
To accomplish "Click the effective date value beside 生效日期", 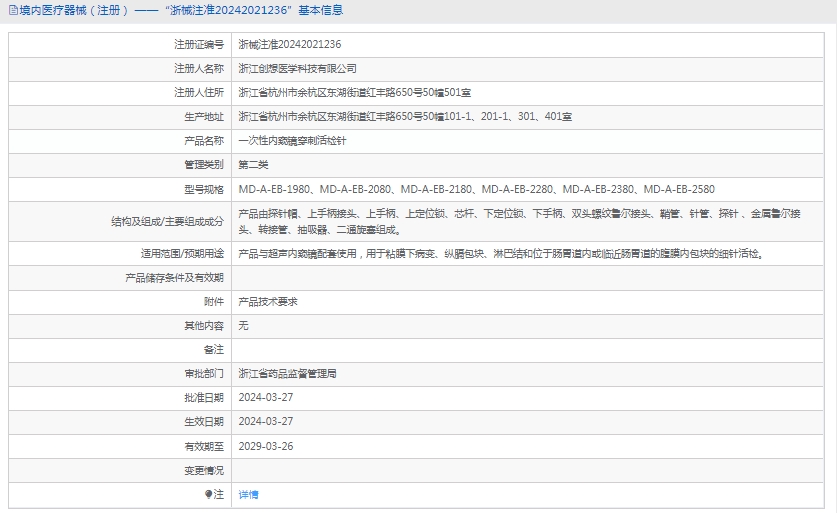I will (266, 421).
